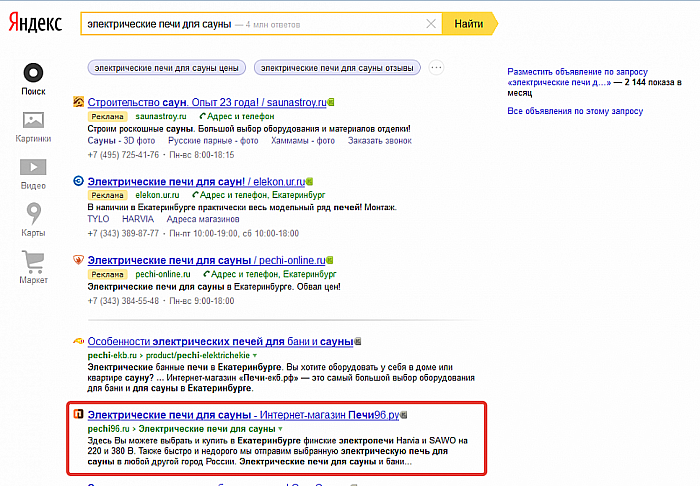The width and height of the screenshot is (700, 486).
Task: Click phone number +7 (343) 389-87-77
Action: (x=123, y=233)
